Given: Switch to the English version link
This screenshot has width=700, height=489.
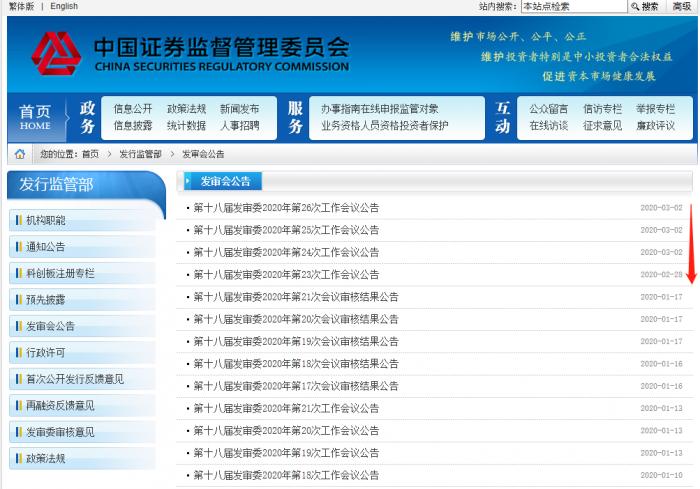Looking at the screenshot, I should click(63, 6).
